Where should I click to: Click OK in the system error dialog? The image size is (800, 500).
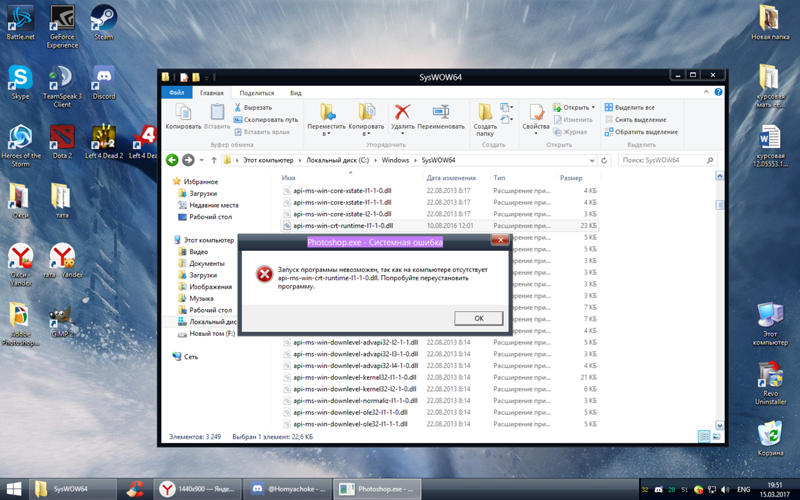(x=479, y=318)
